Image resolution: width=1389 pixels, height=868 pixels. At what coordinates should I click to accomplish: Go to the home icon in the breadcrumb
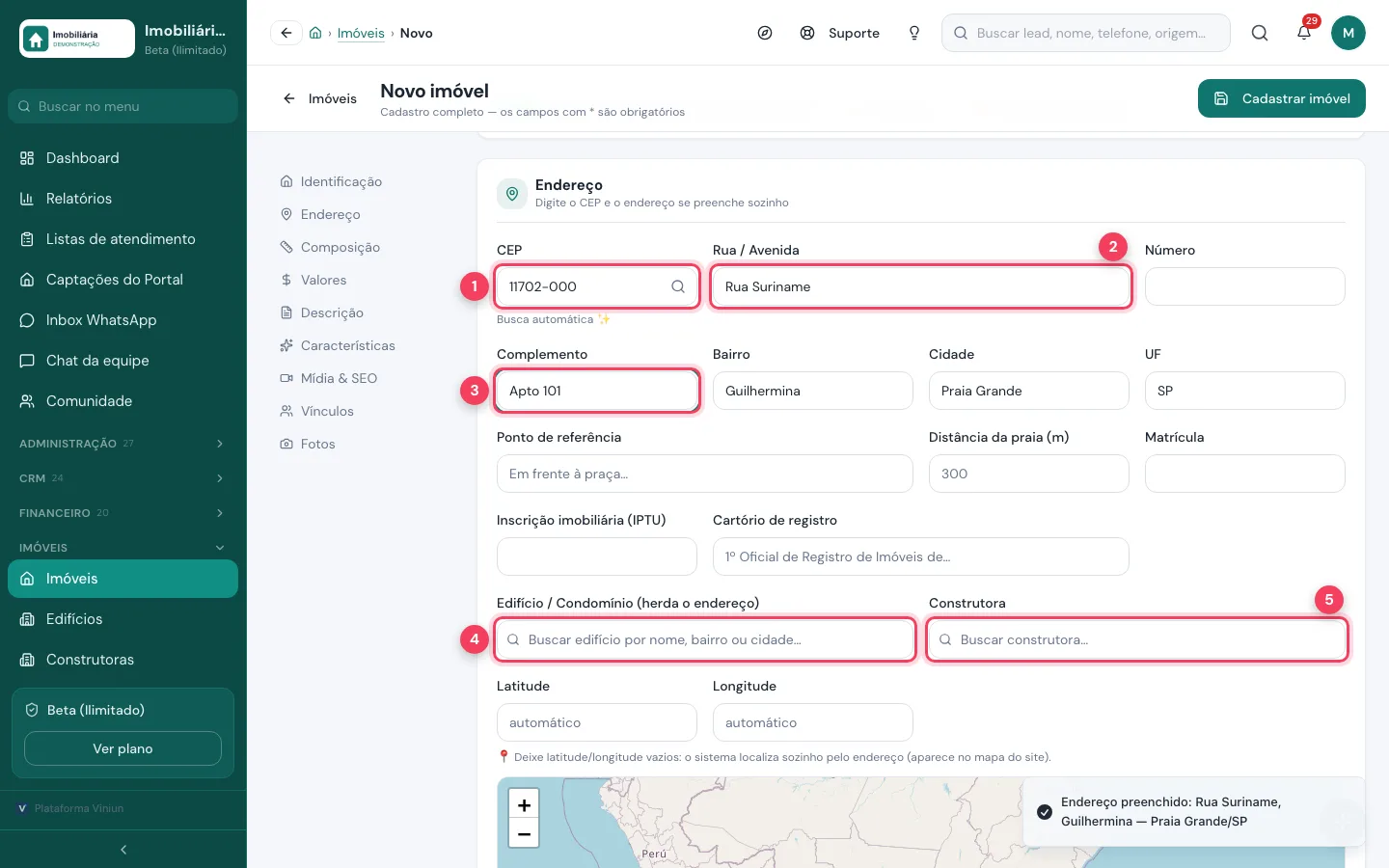pyautogui.click(x=315, y=33)
